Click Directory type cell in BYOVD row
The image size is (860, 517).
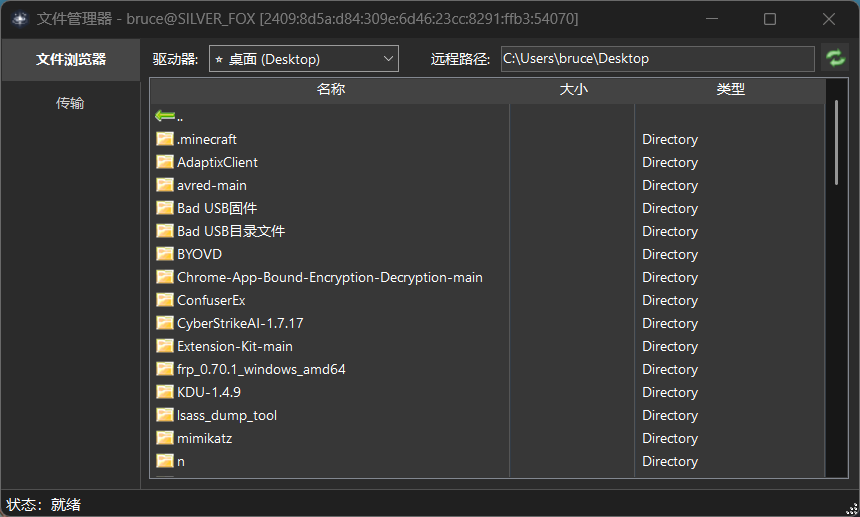click(670, 254)
